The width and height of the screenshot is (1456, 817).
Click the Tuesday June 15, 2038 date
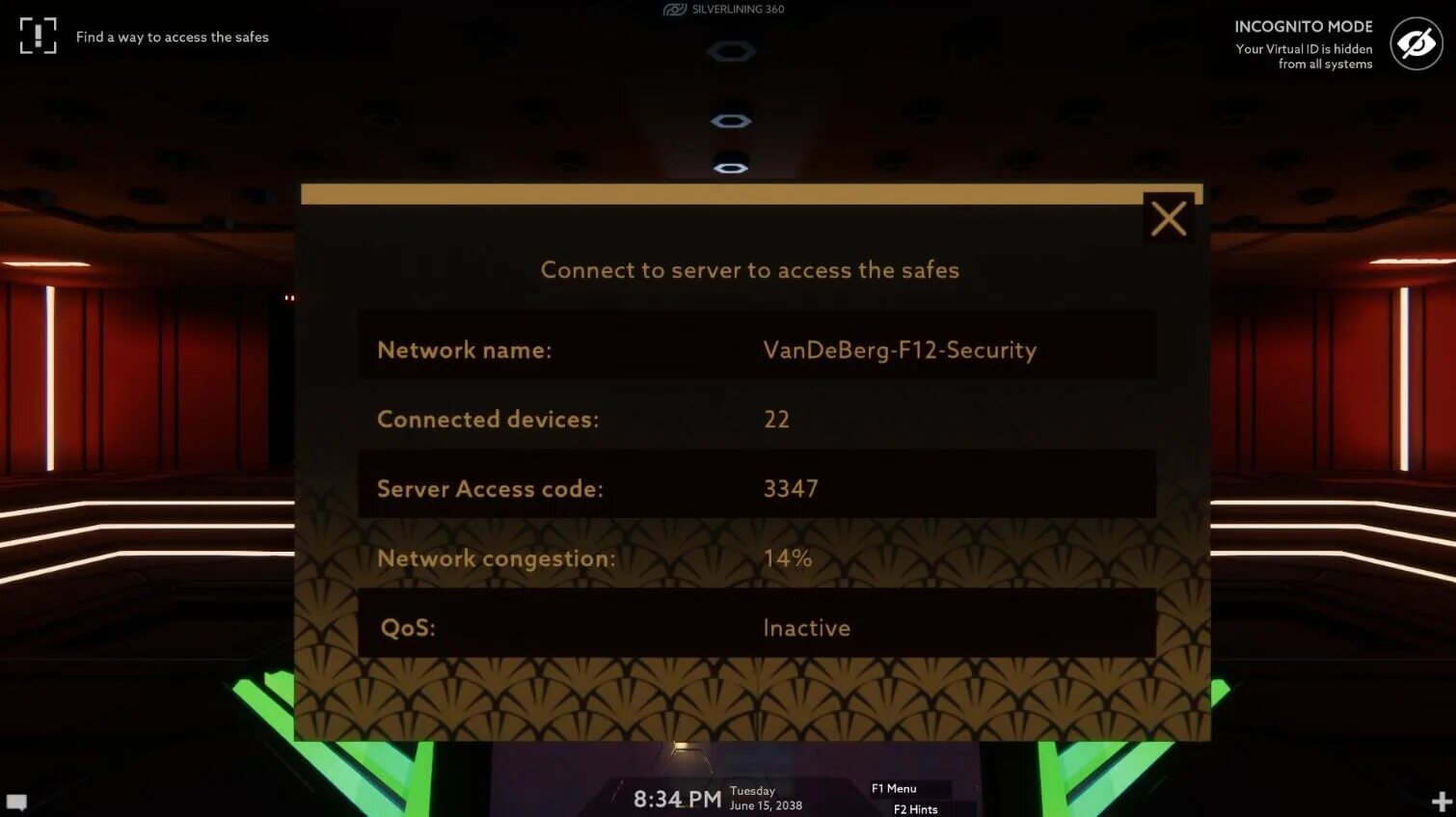click(x=766, y=798)
